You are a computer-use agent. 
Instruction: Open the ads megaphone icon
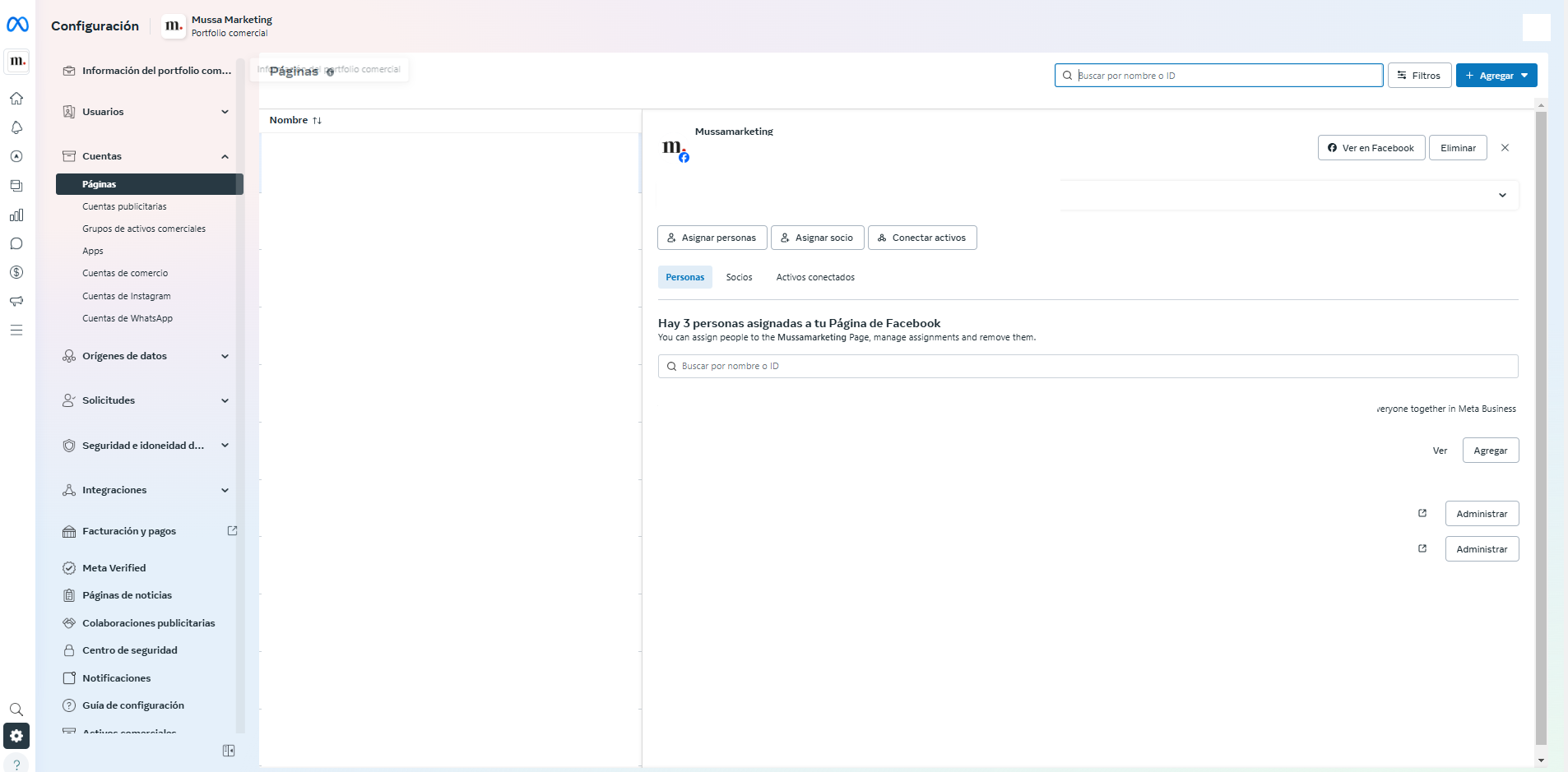click(16, 301)
